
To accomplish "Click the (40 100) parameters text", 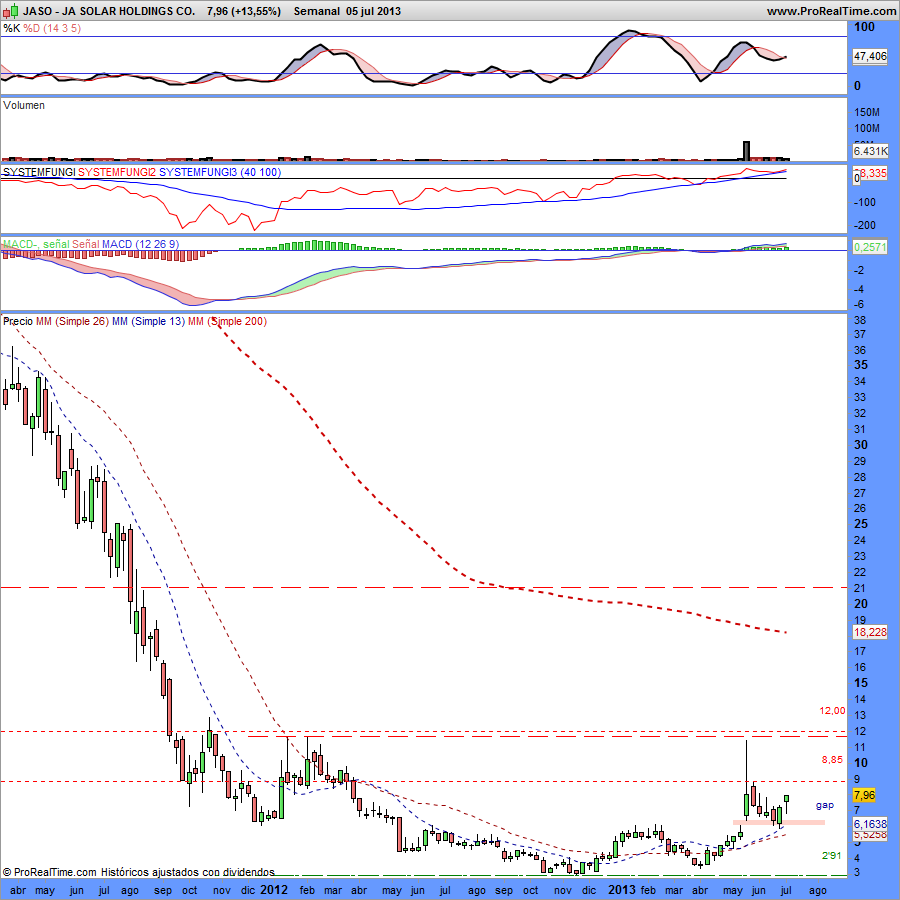I will click(261, 172).
